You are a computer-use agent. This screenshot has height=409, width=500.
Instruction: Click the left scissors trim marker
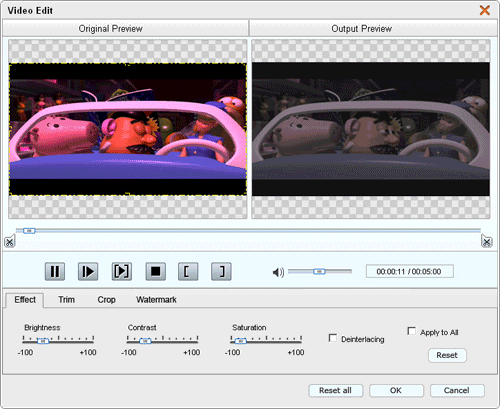point(10,241)
